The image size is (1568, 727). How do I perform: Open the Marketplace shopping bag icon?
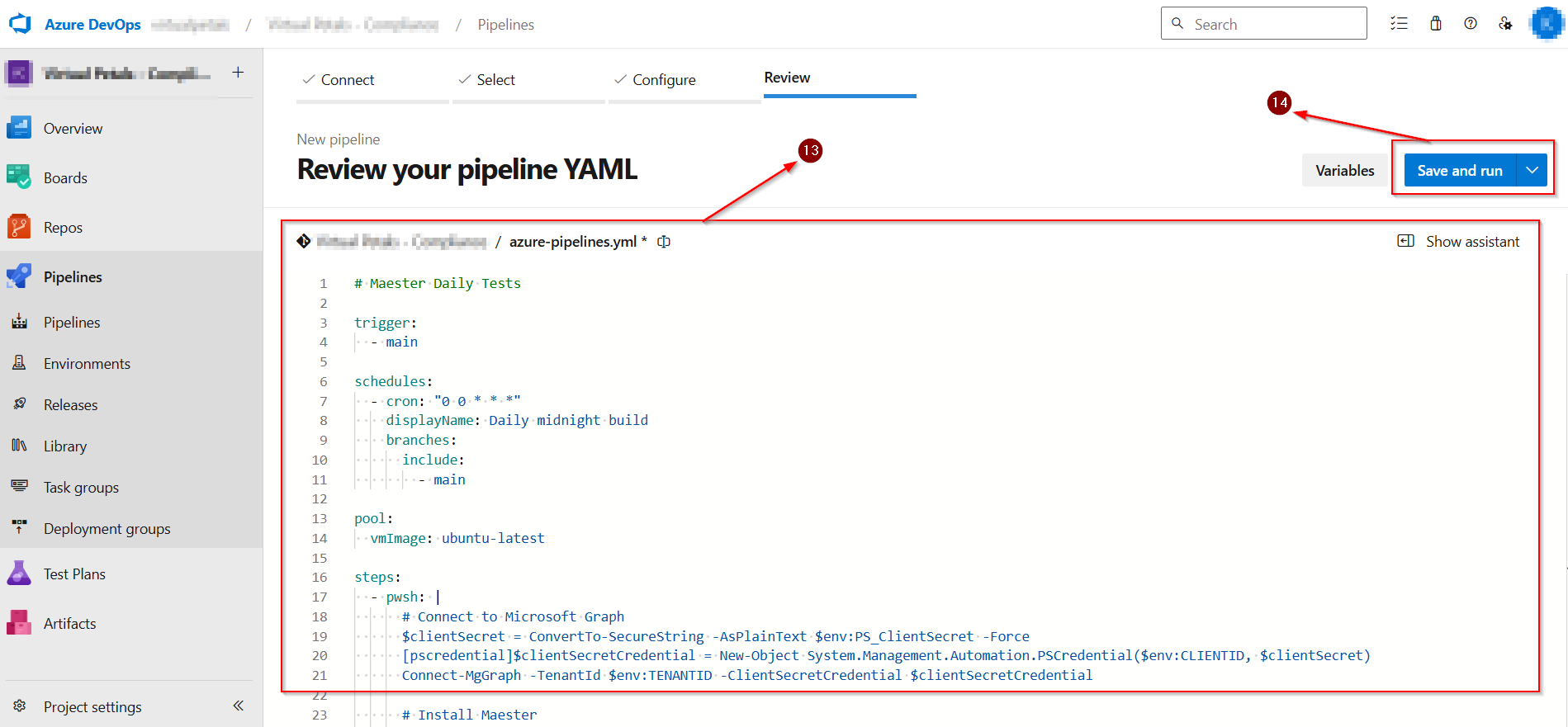(1436, 23)
